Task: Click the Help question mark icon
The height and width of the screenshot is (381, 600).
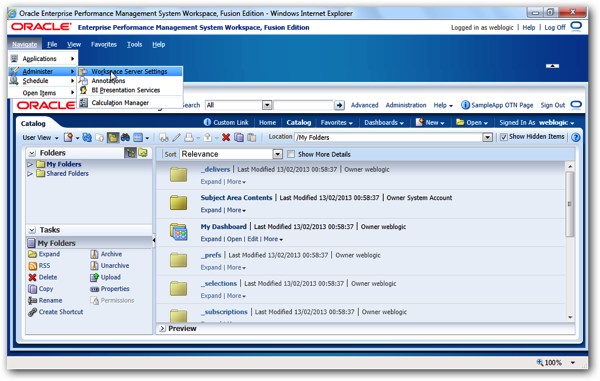Action: (x=575, y=137)
